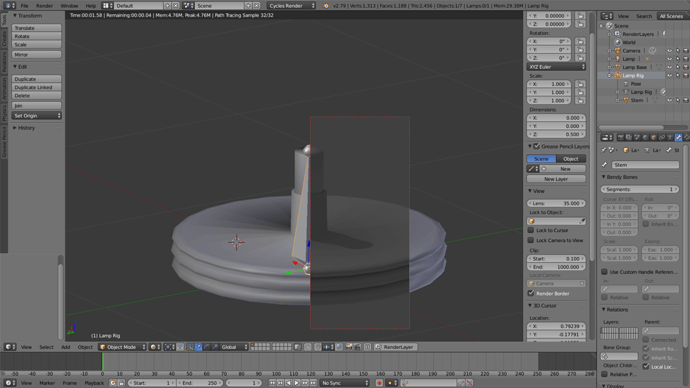Click the auto keyframe record button
Viewport: 690px width, 388px height.
click(379, 383)
